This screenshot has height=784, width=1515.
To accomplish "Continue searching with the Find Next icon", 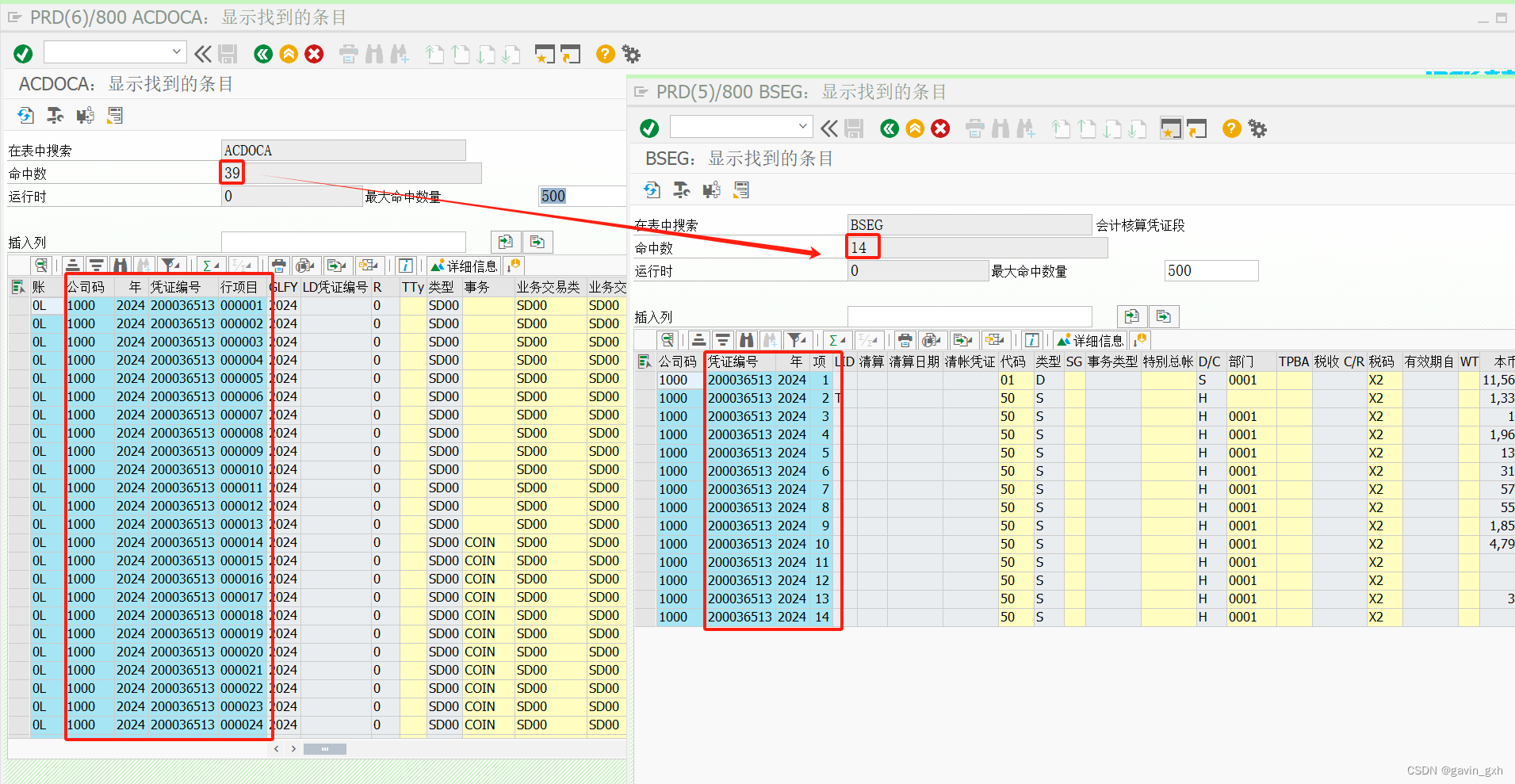I will 770,340.
